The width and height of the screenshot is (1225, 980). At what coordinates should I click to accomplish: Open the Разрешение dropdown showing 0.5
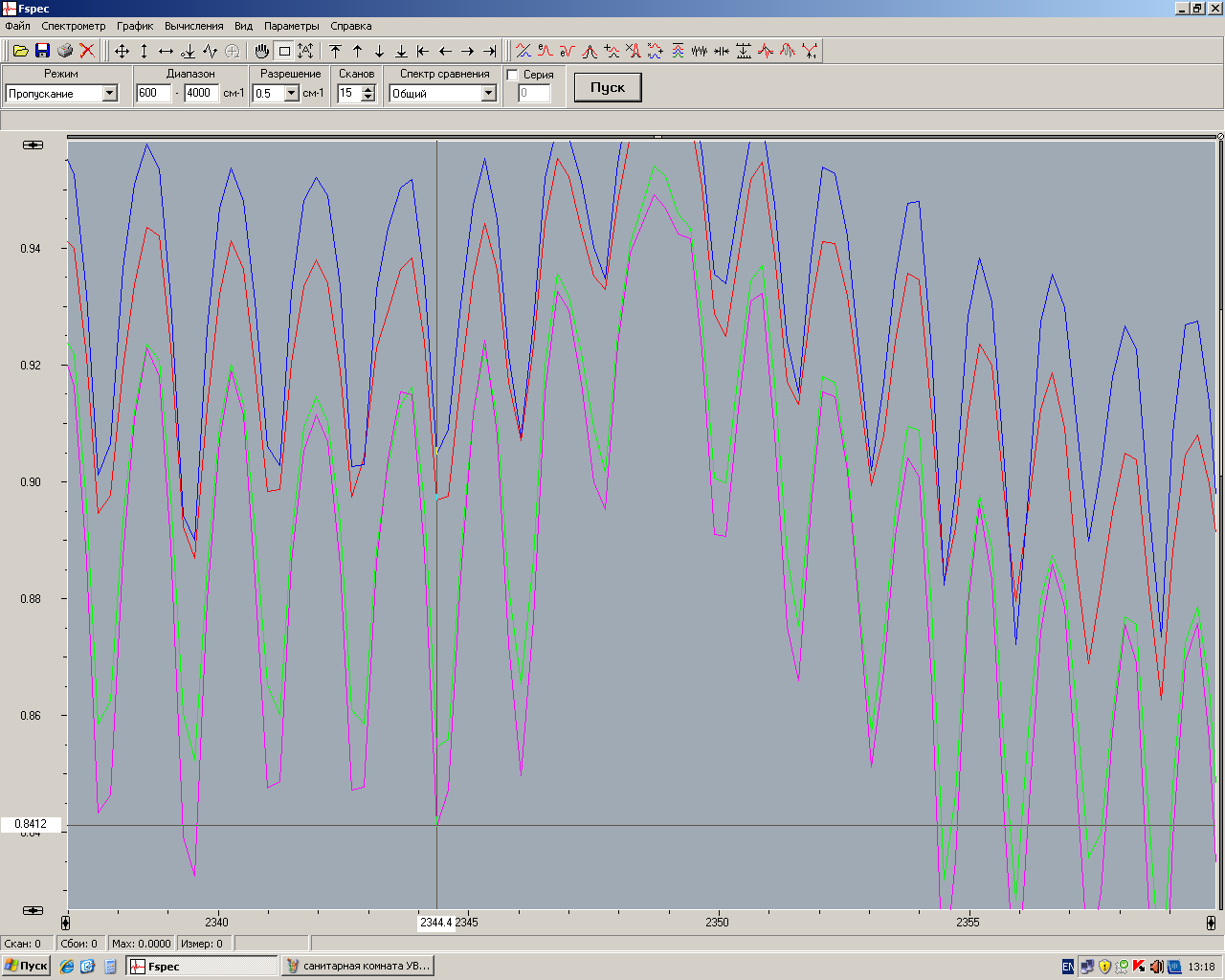tap(292, 93)
